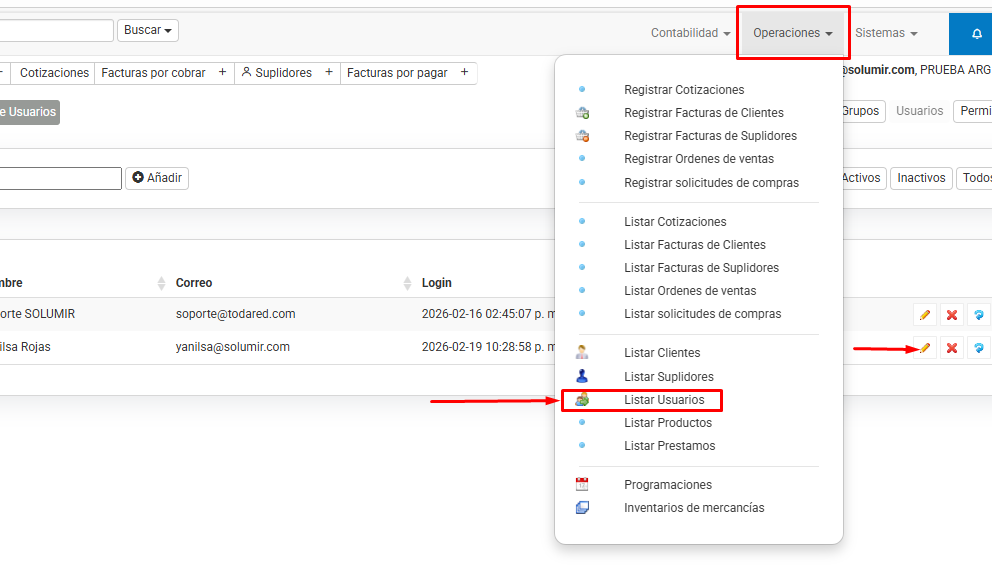Click the notification bell icon
This screenshot has width=992, height=573.
click(x=976, y=33)
